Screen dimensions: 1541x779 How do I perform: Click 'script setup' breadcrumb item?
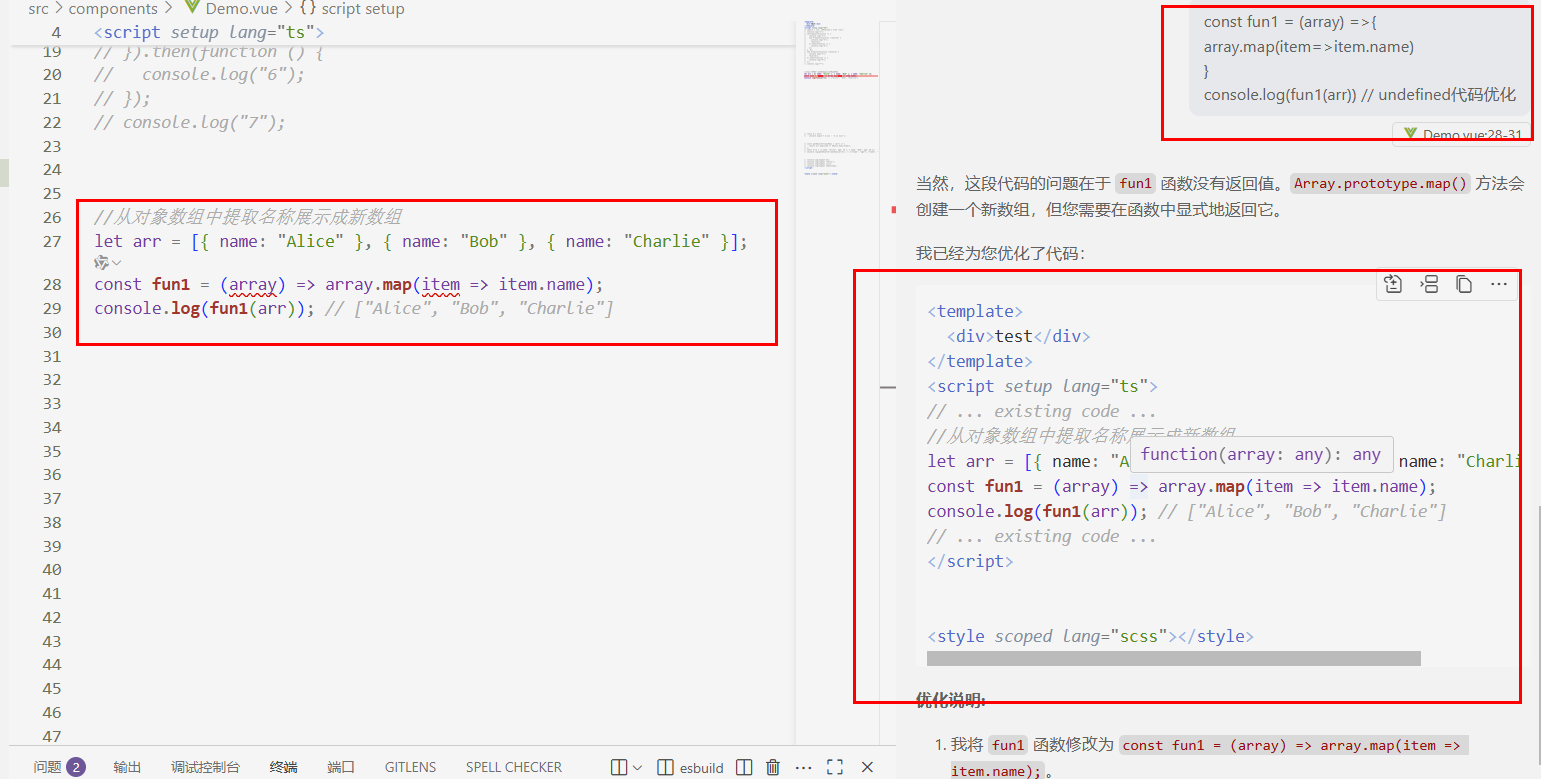[363, 9]
